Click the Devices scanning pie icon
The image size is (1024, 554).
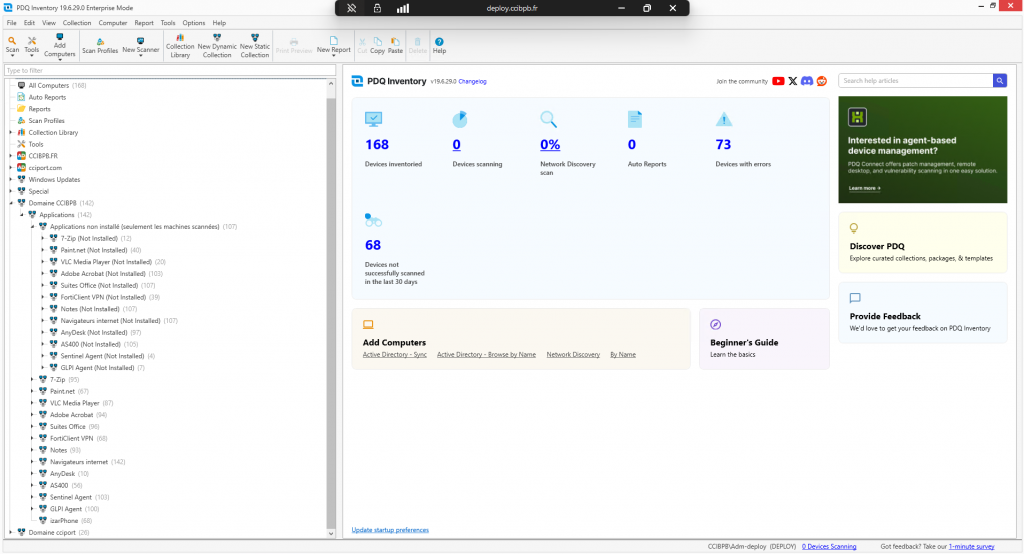460,119
